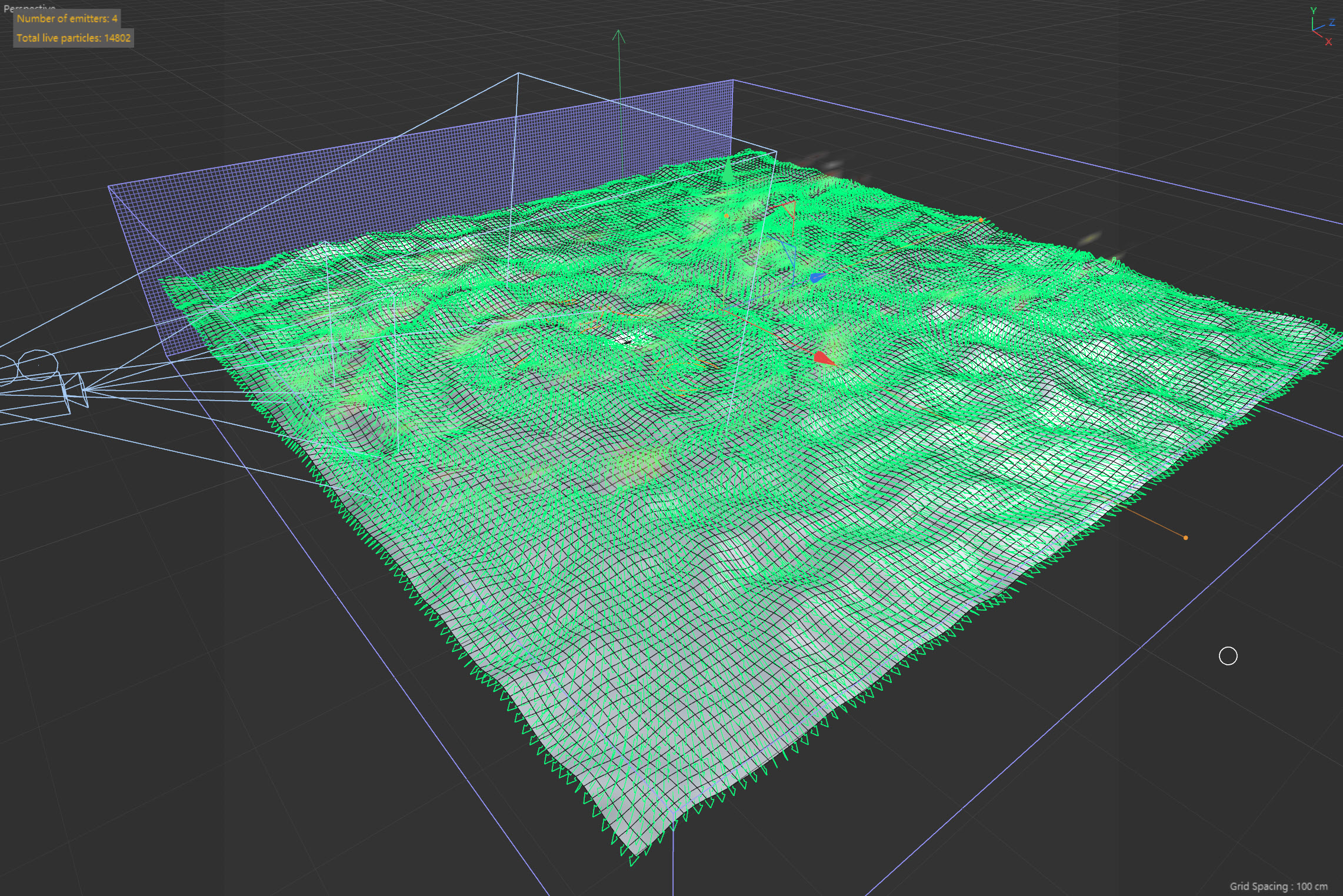The image size is (1343, 896).
Task: Click the green Y-axis cone handle
Action: tap(729, 172)
